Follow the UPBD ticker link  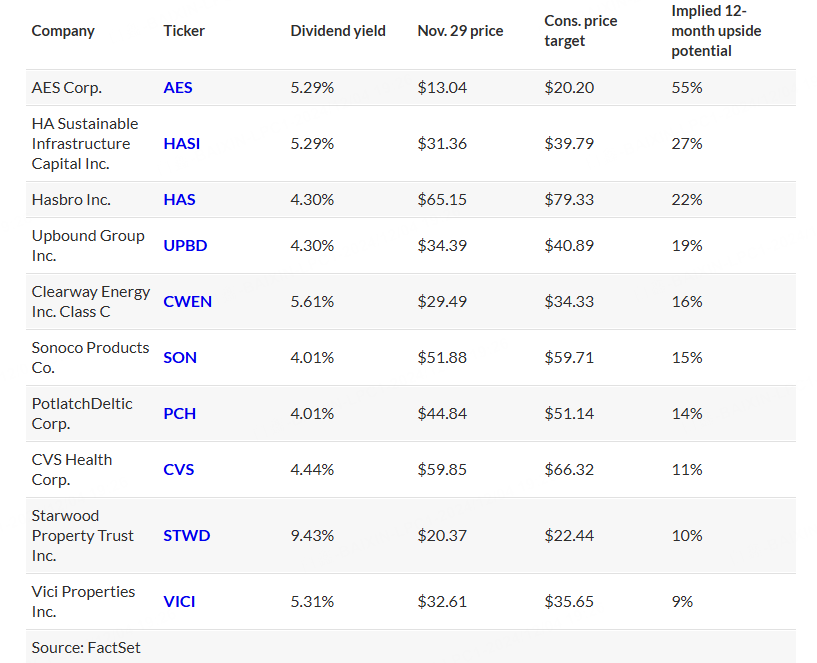pyautogui.click(x=185, y=246)
